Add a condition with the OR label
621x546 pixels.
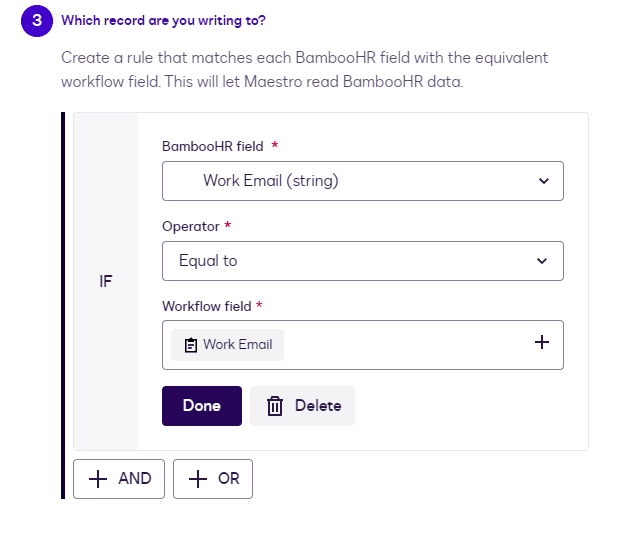tap(229, 479)
